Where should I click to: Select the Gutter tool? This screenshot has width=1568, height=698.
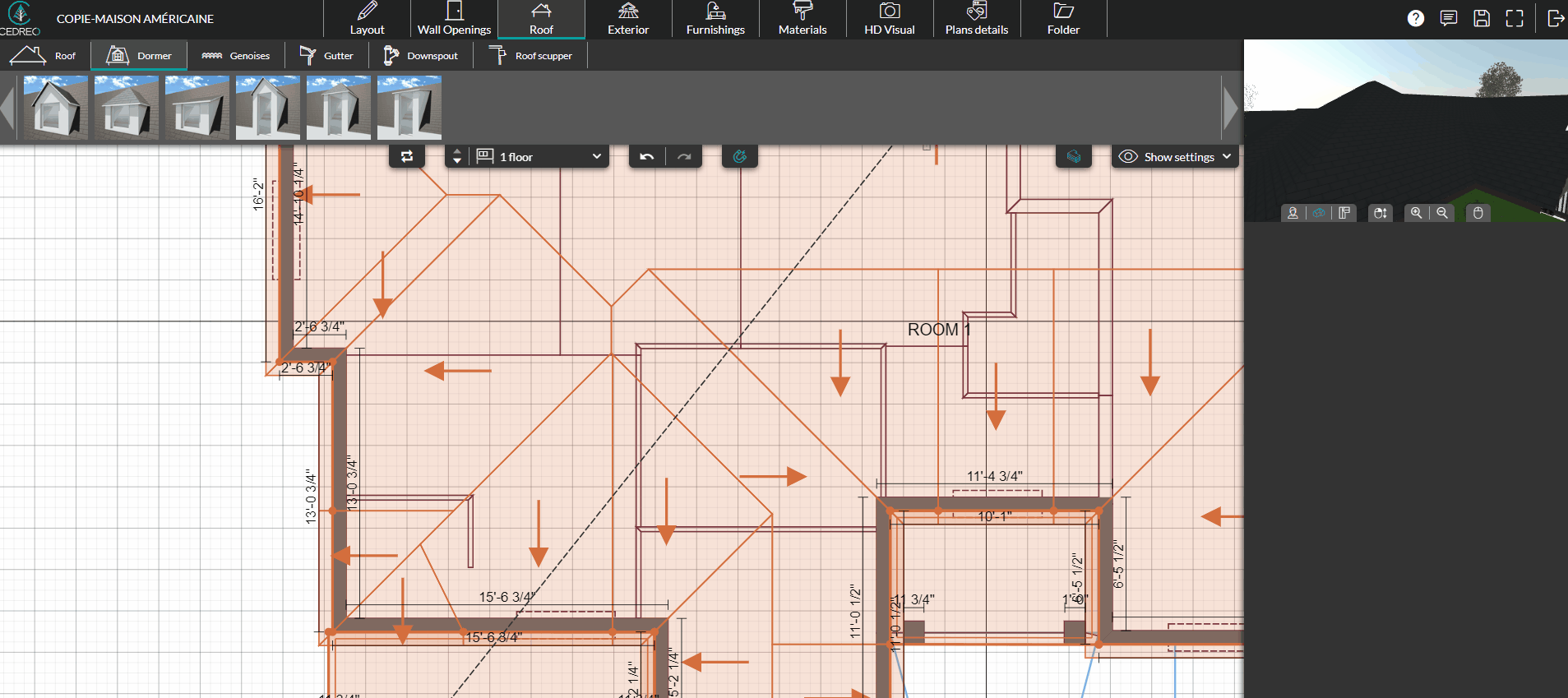[x=326, y=56]
